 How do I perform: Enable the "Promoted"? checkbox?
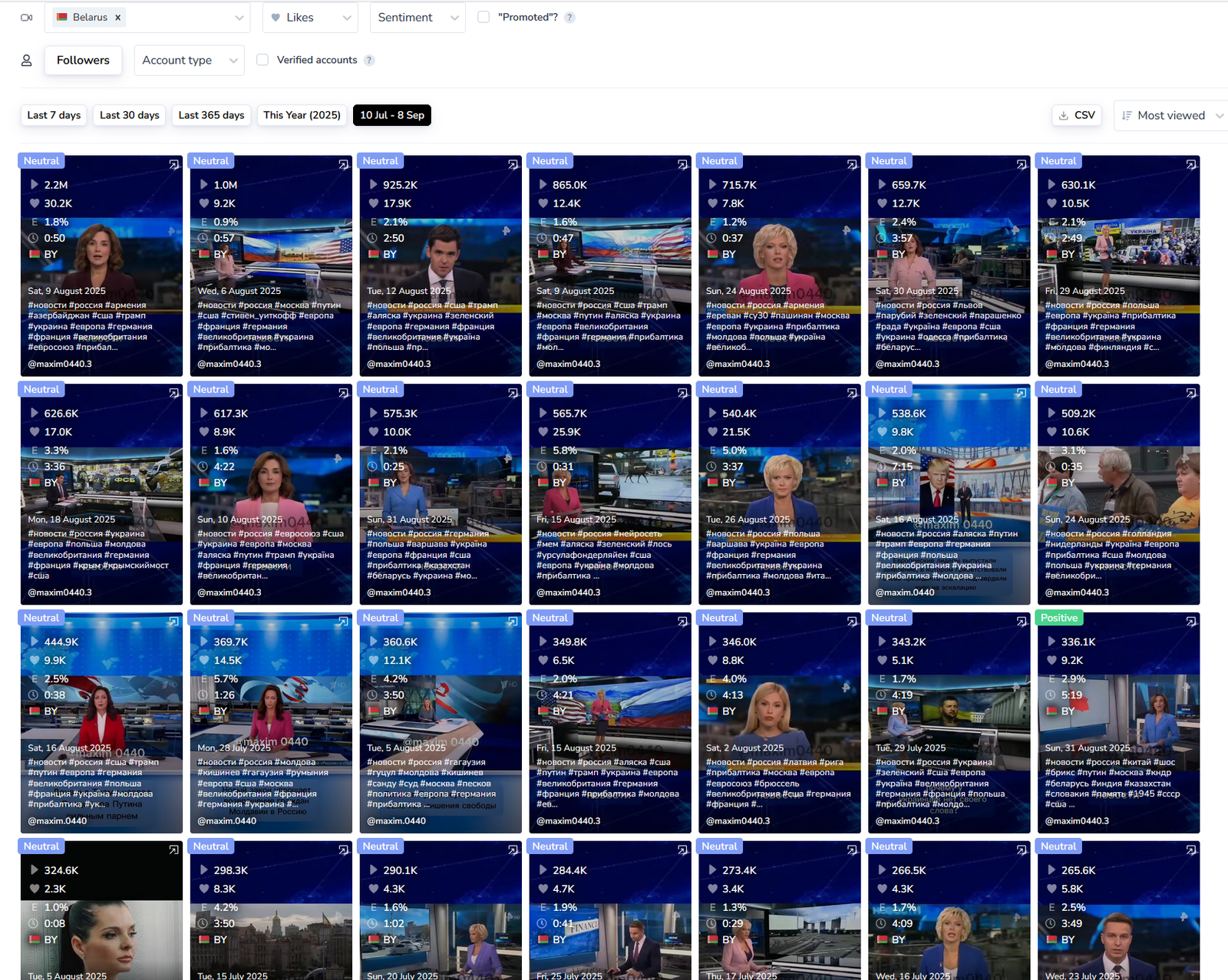pyautogui.click(x=484, y=17)
